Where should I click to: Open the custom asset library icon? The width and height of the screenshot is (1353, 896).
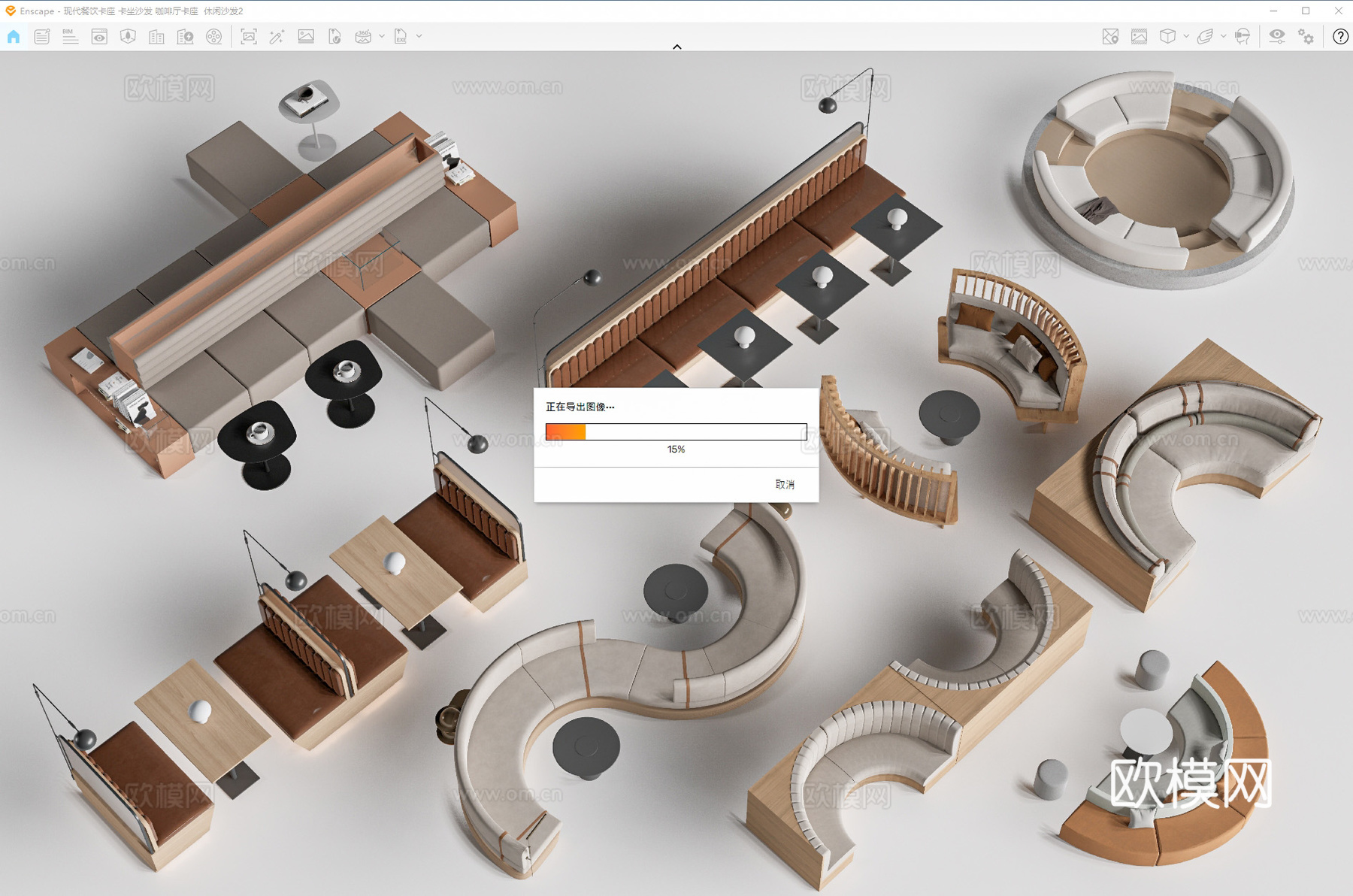click(185, 36)
